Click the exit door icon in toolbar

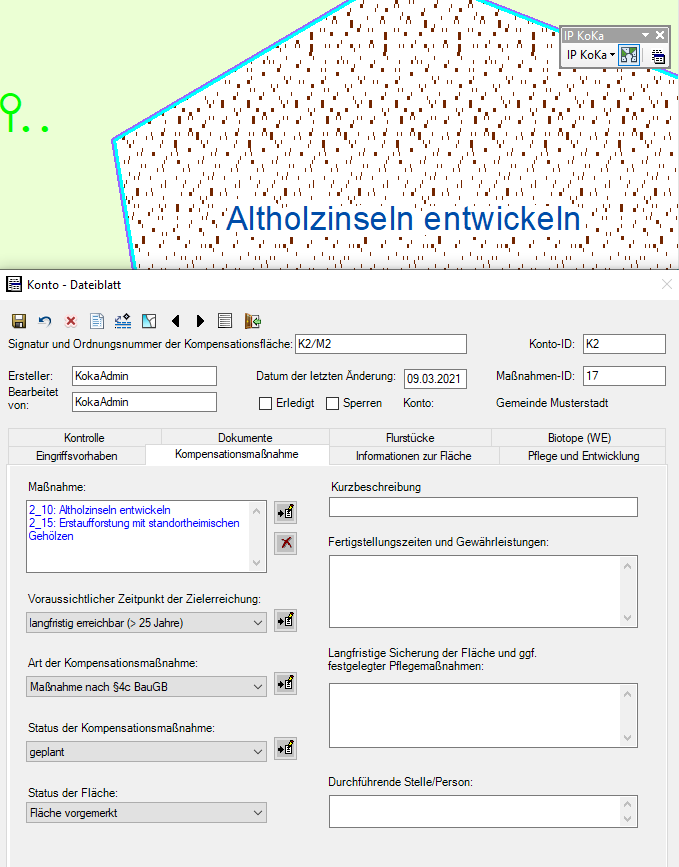pos(253,321)
